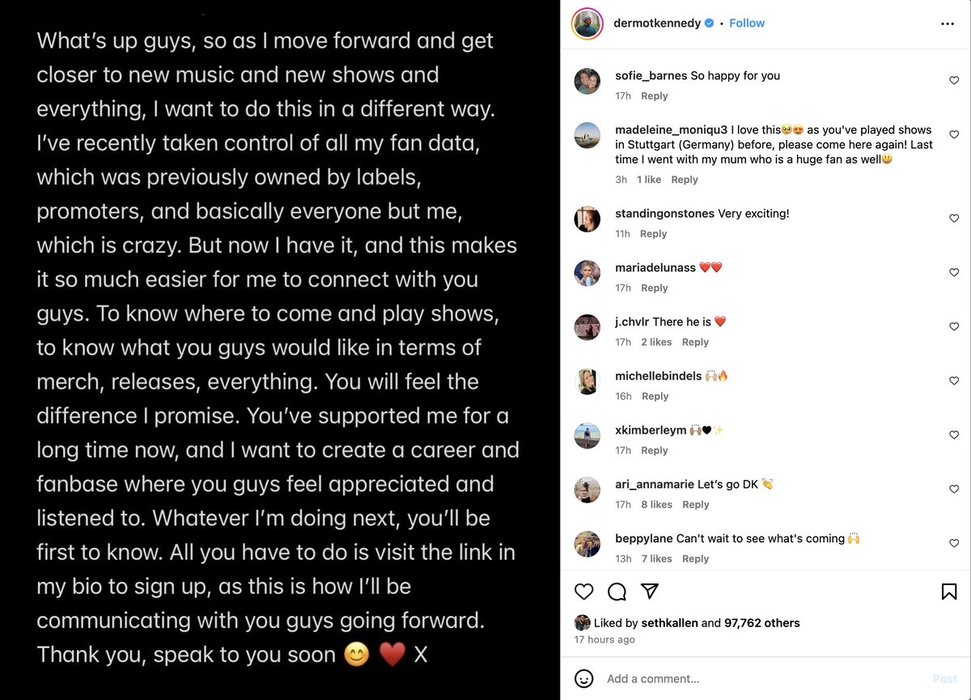
Task: Share the post via paper plane icon
Action: [x=649, y=592]
